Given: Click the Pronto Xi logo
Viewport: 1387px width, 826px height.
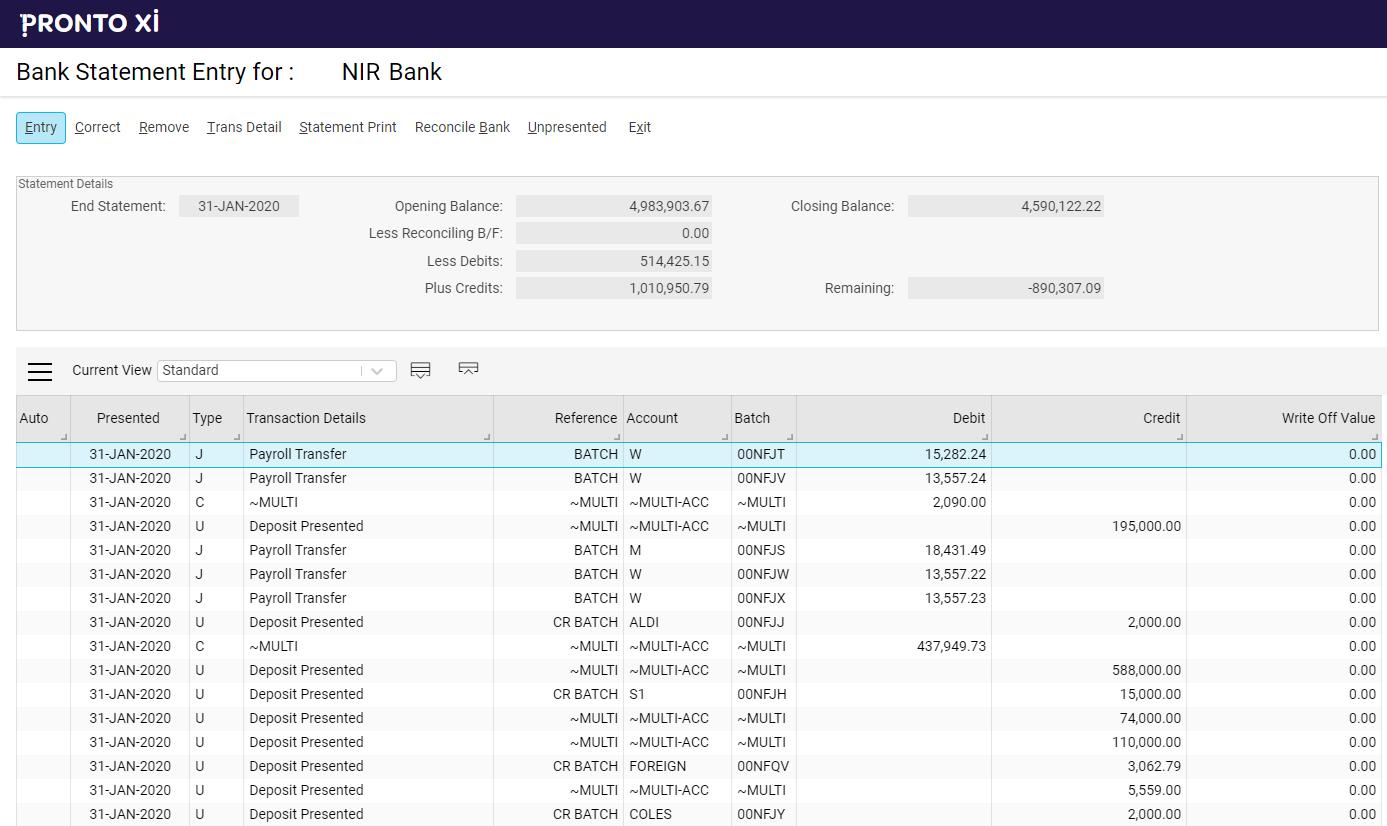Looking at the screenshot, I should click(88, 22).
